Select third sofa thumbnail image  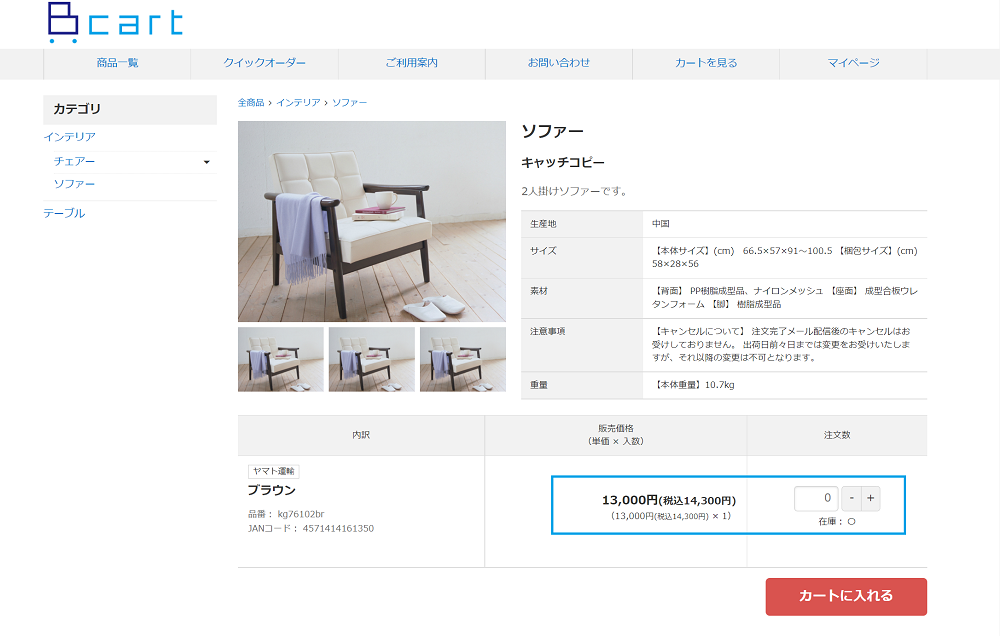pyautogui.click(x=463, y=359)
